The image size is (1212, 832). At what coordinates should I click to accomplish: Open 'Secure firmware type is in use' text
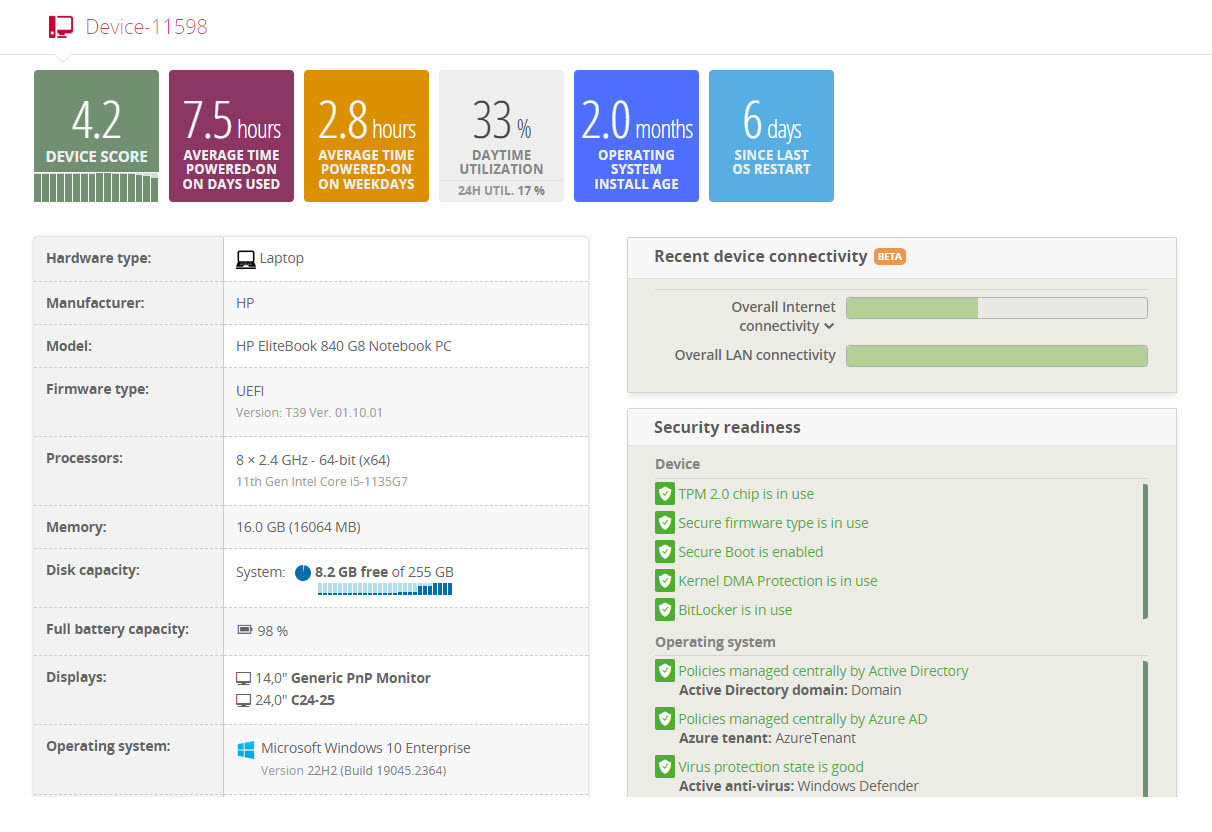coord(773,523)
